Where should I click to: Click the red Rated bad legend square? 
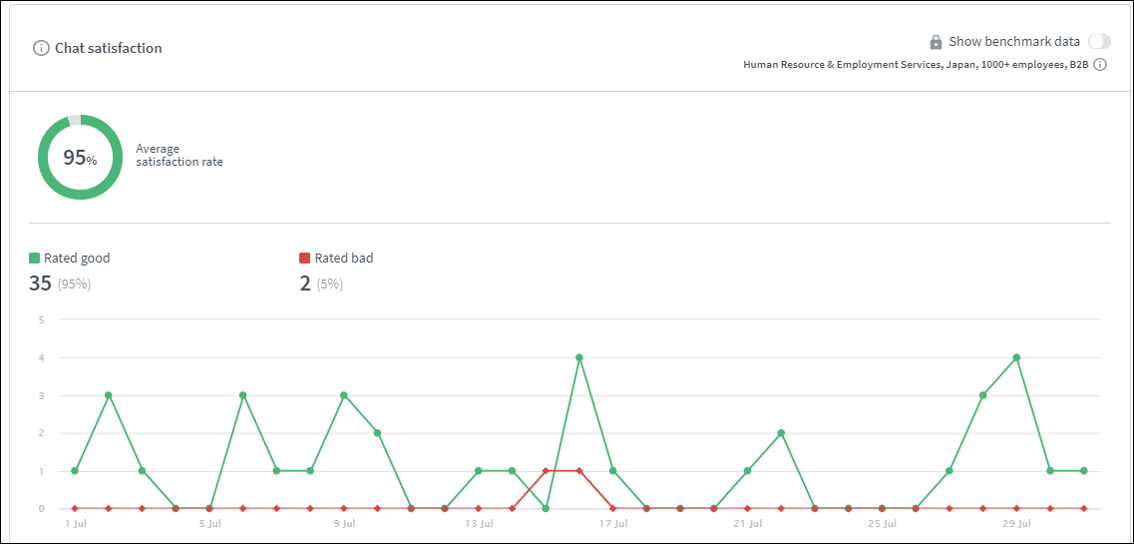(x=305, y=258)
